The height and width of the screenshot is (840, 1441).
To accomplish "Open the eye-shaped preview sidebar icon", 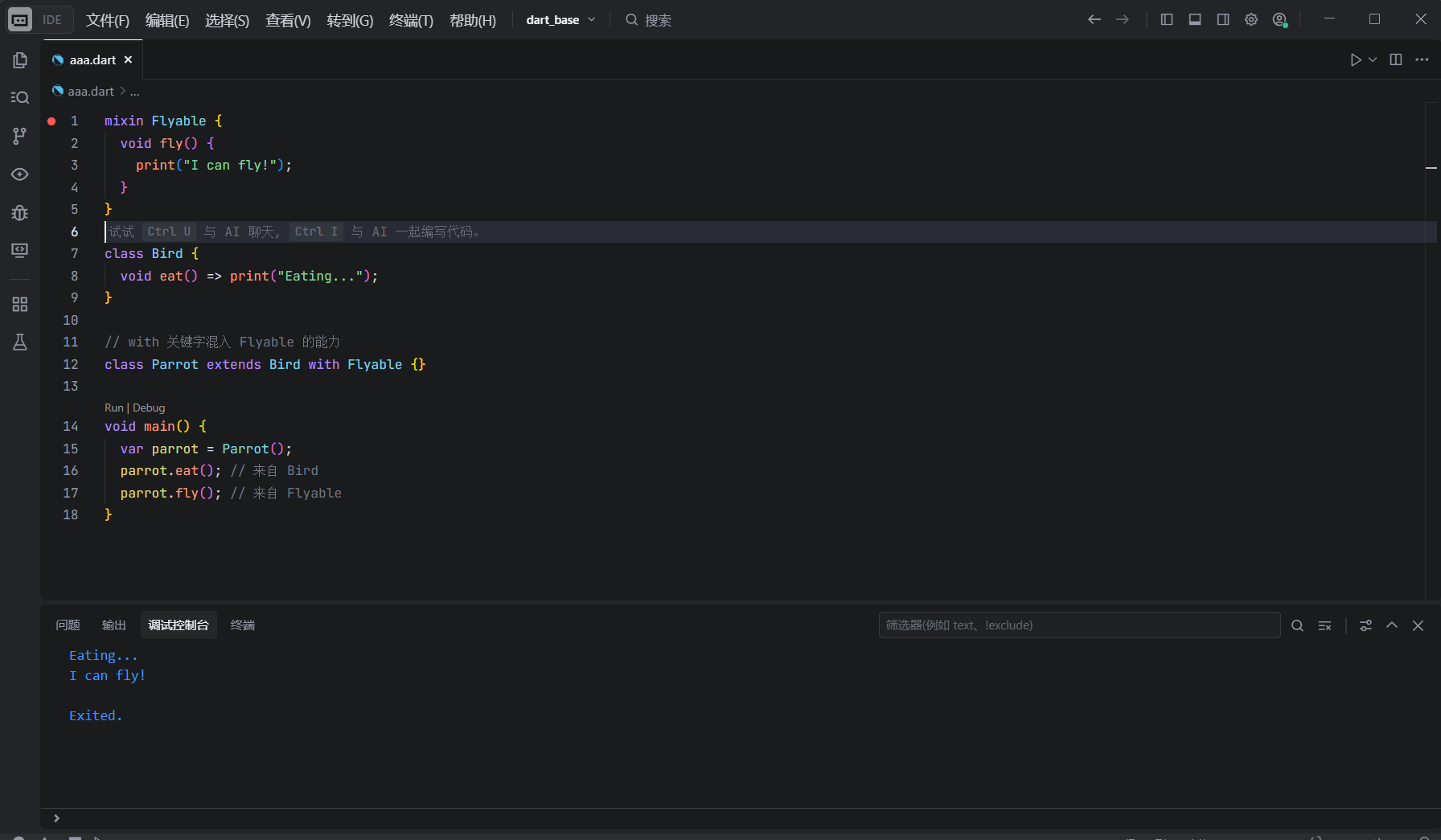I will click(20, 174).
